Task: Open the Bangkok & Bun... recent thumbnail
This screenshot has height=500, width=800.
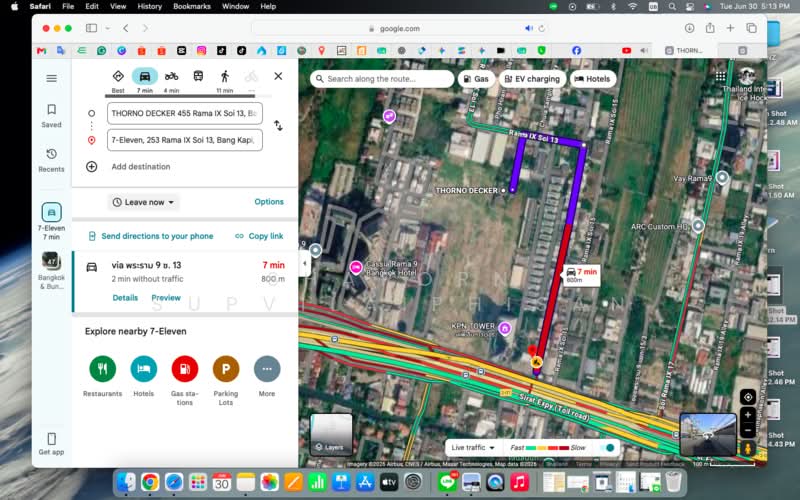Action: click(52, 270)
